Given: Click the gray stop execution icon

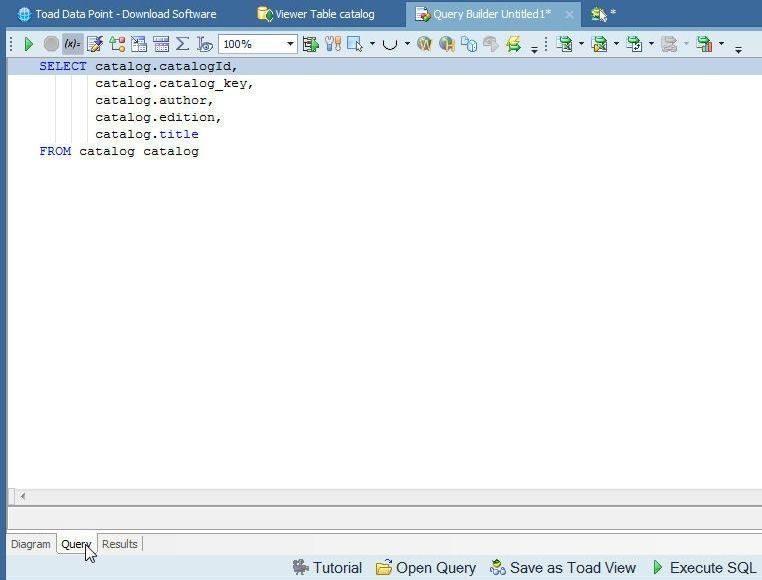Looking at the screenshot, I should coord(51,44).
